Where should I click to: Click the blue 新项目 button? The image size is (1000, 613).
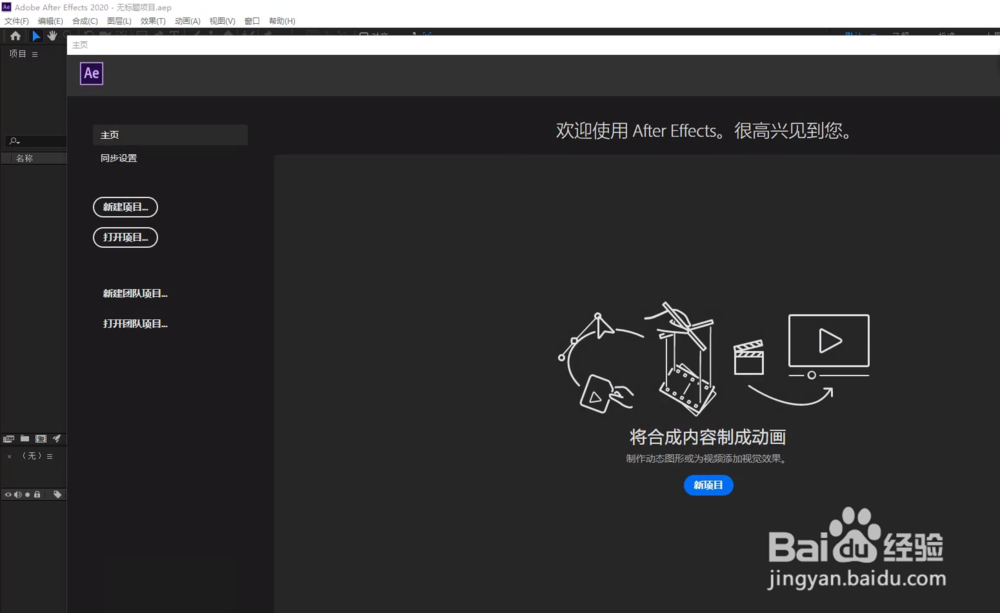point(708,485)
